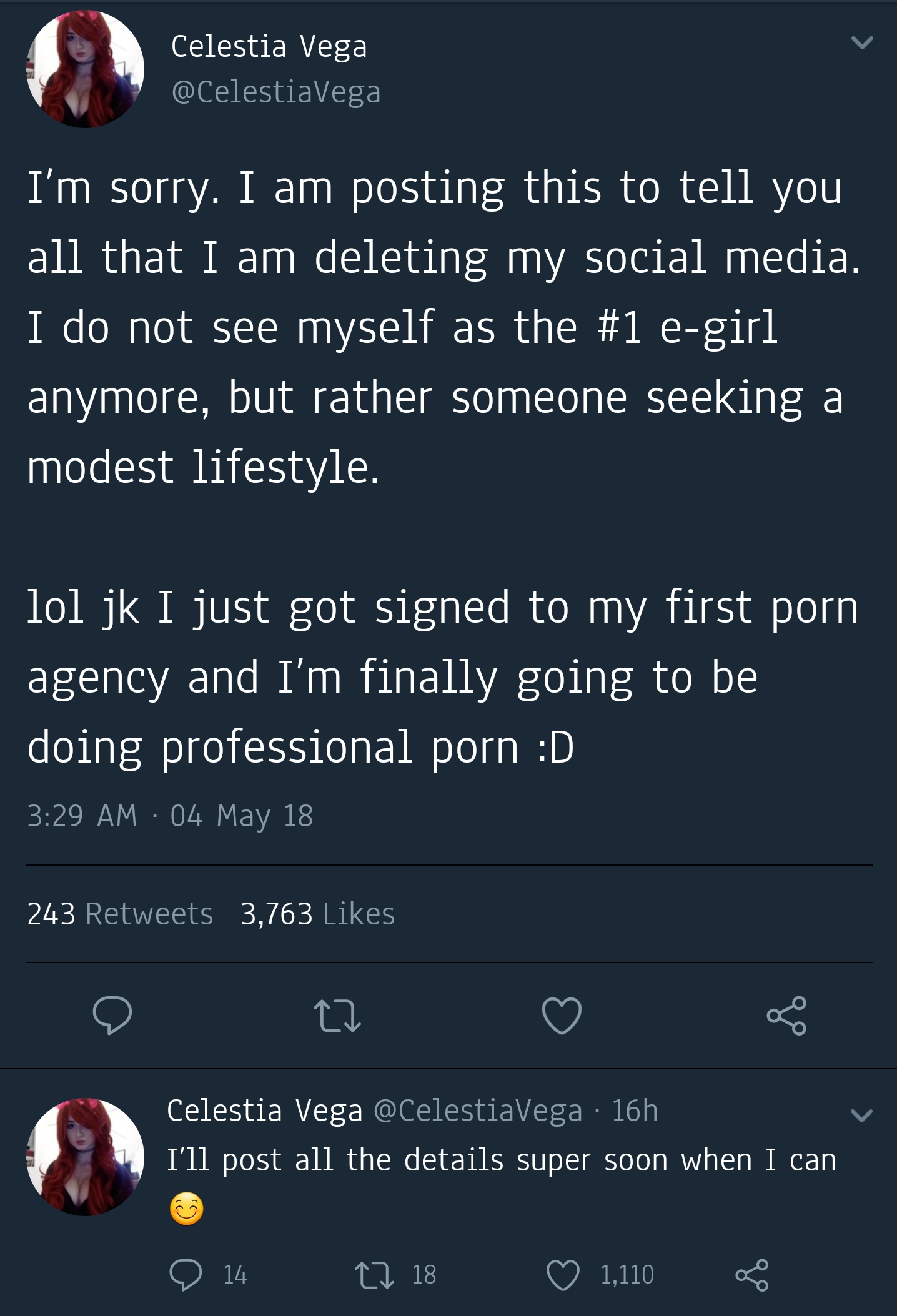Open the main tweet's chevron options menu
The height and width of the screenshot is (1316, 897).
pos(862,42)
